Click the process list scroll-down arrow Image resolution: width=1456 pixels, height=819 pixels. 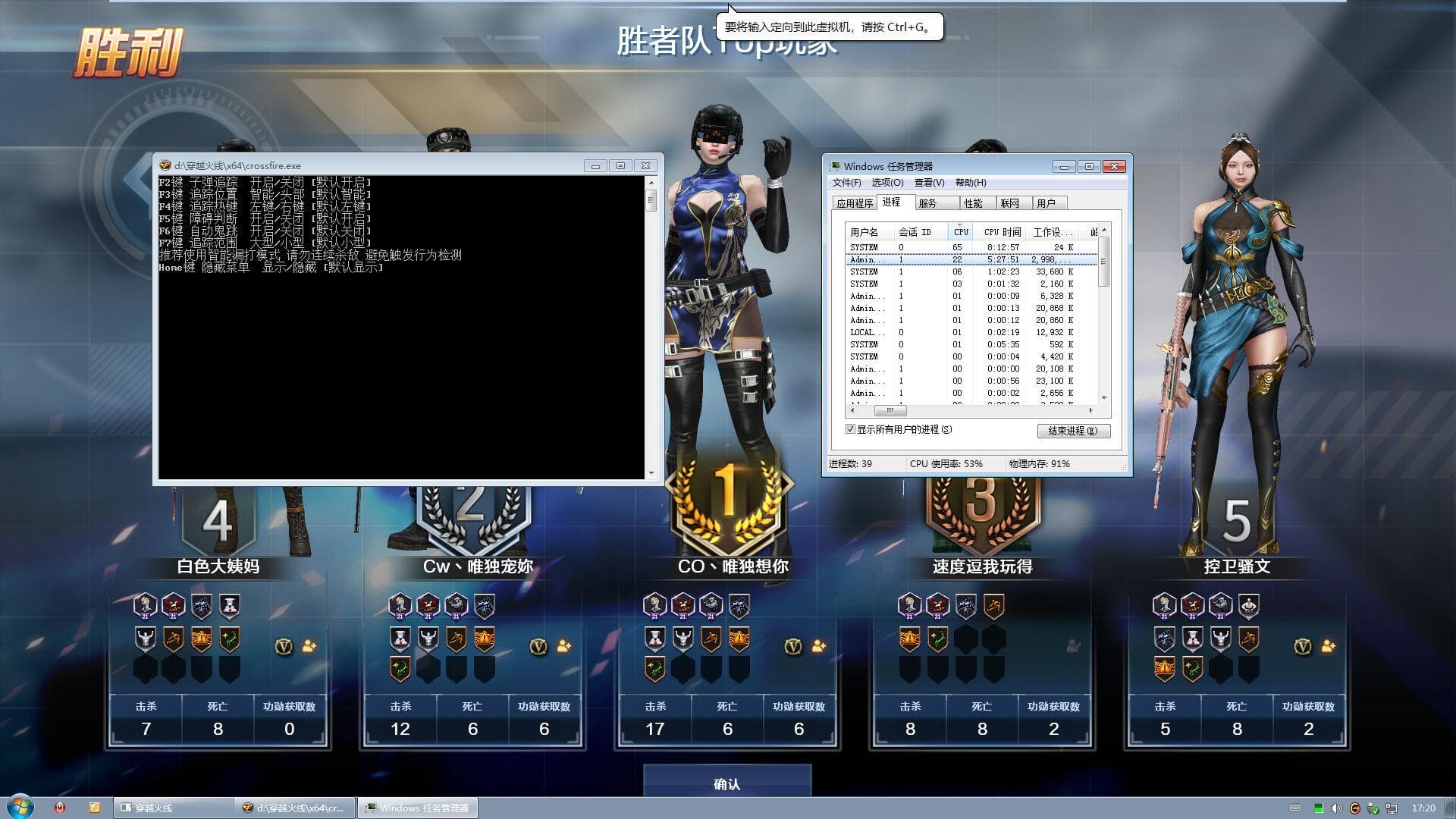[x=1104, y=398]
